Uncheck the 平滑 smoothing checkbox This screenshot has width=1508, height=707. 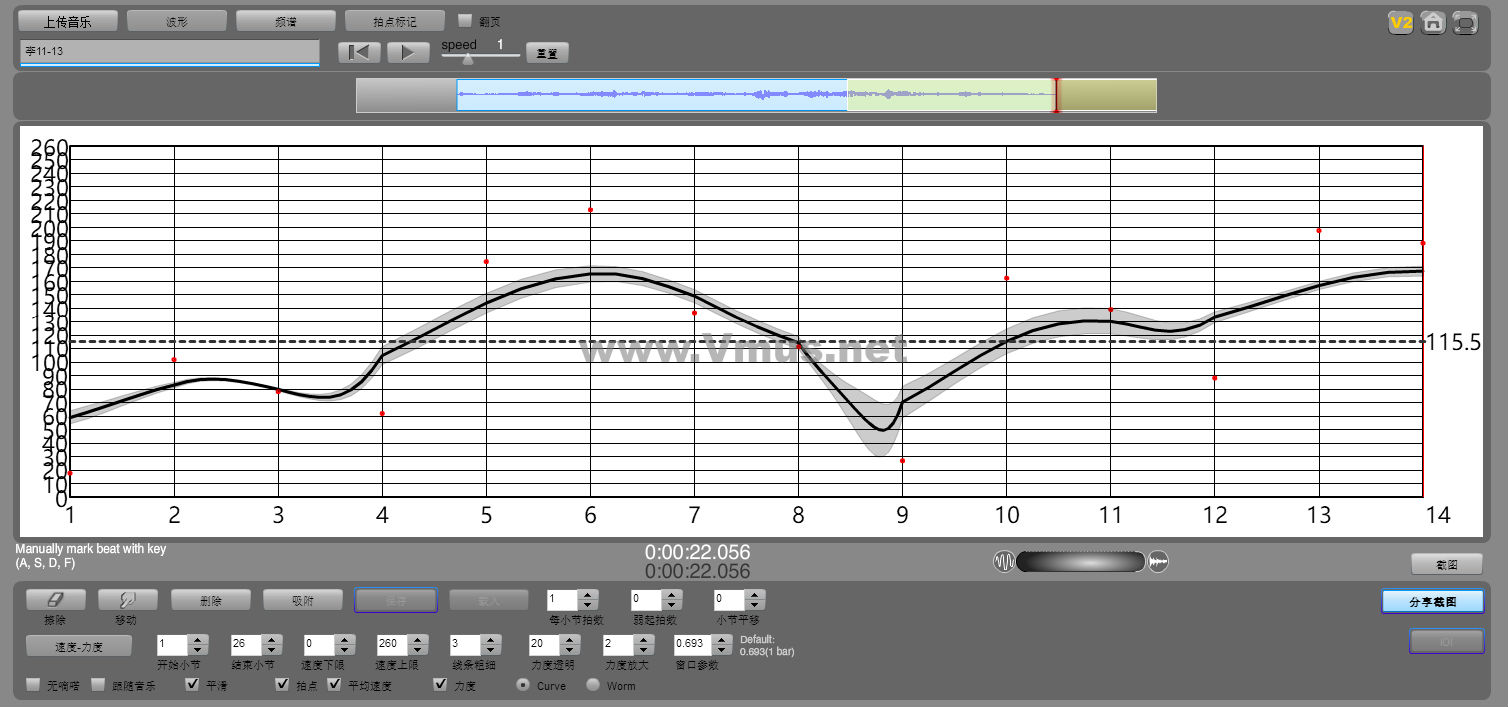[193, 685]
